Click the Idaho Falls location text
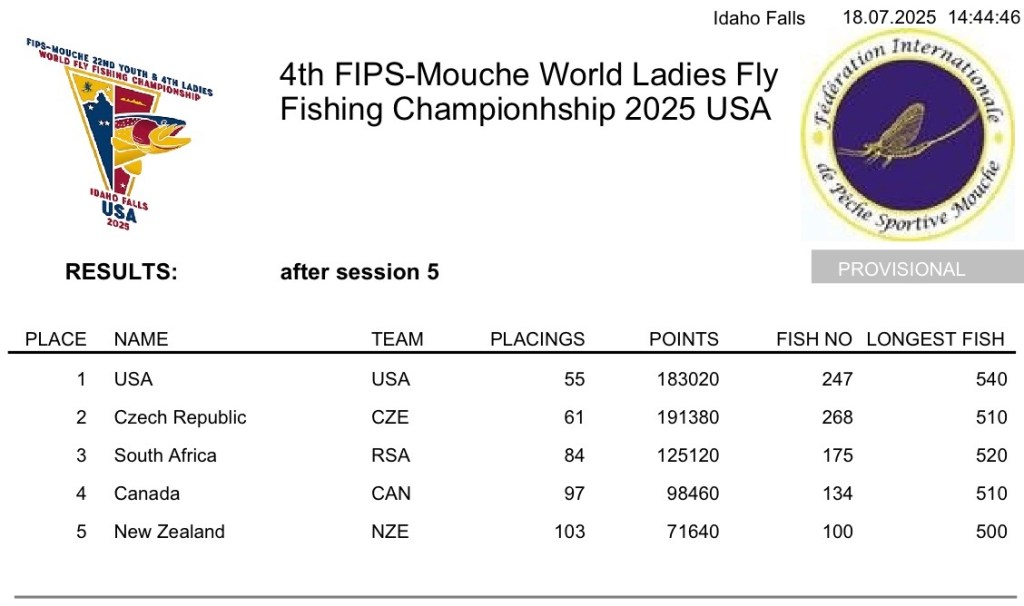This screenshot has height=606, width=1024. click(759, 18)
